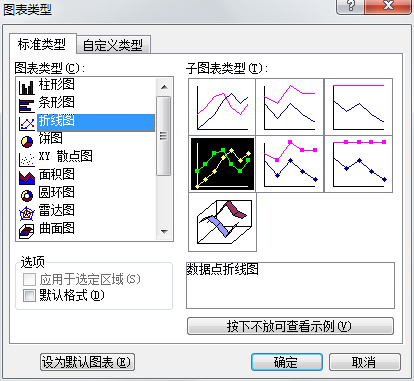414x381 pixels.
Task: Select highlighted line with markers sub-type
Action: click(222, 164)
